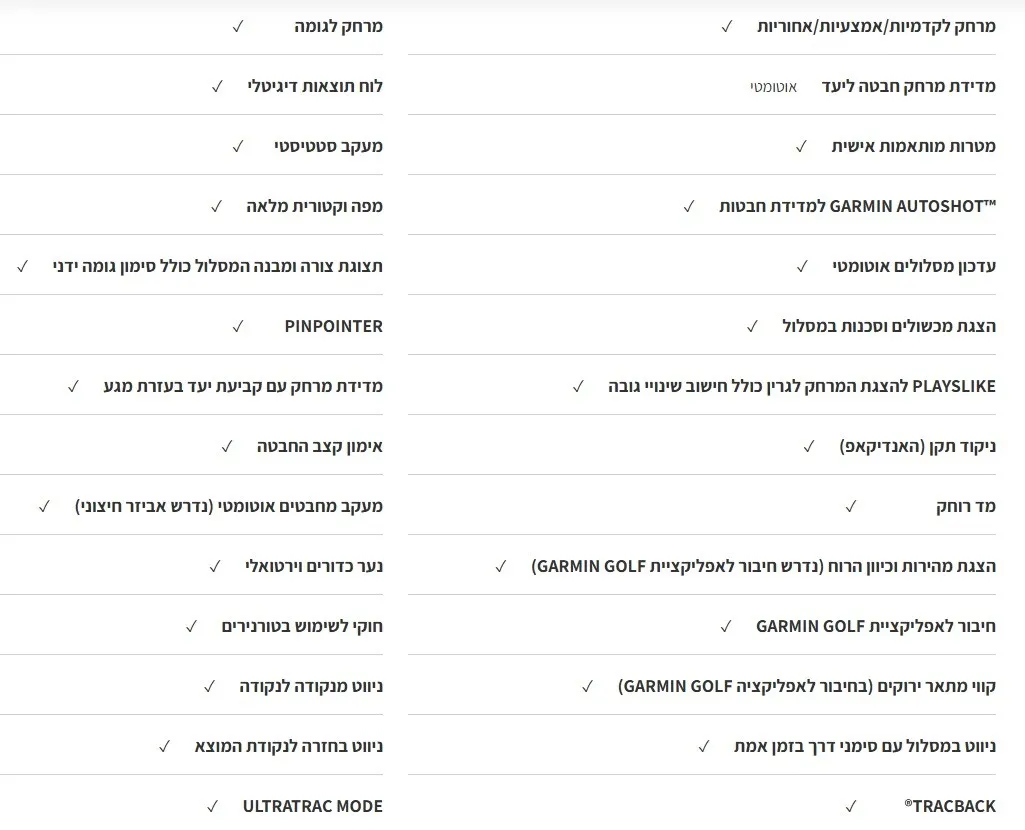Select the ULTRATRAC MODE label text
The image size is (1025, 830).
[x=312, y=806]
